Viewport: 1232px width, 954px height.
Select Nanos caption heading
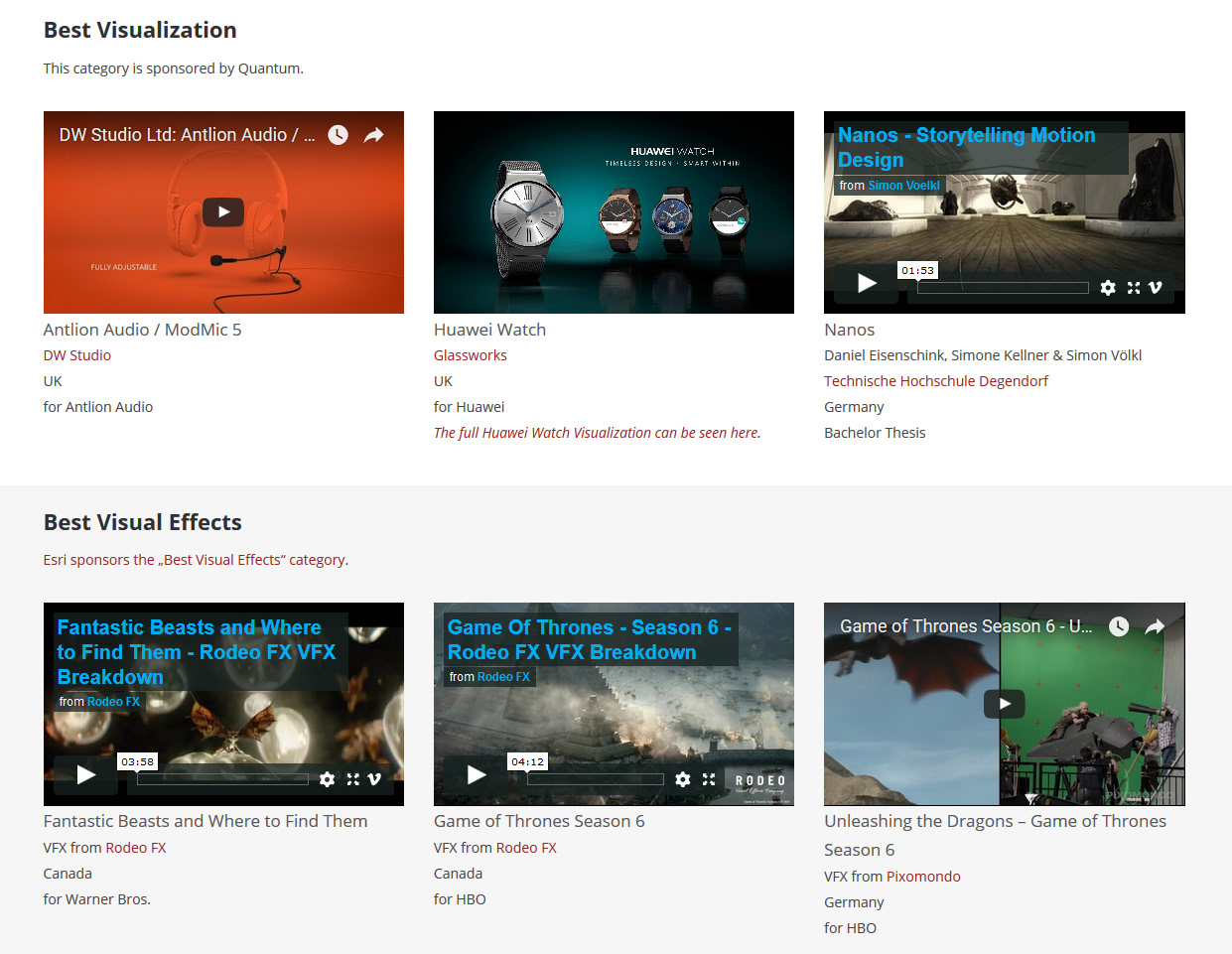(x=850, y=330)
